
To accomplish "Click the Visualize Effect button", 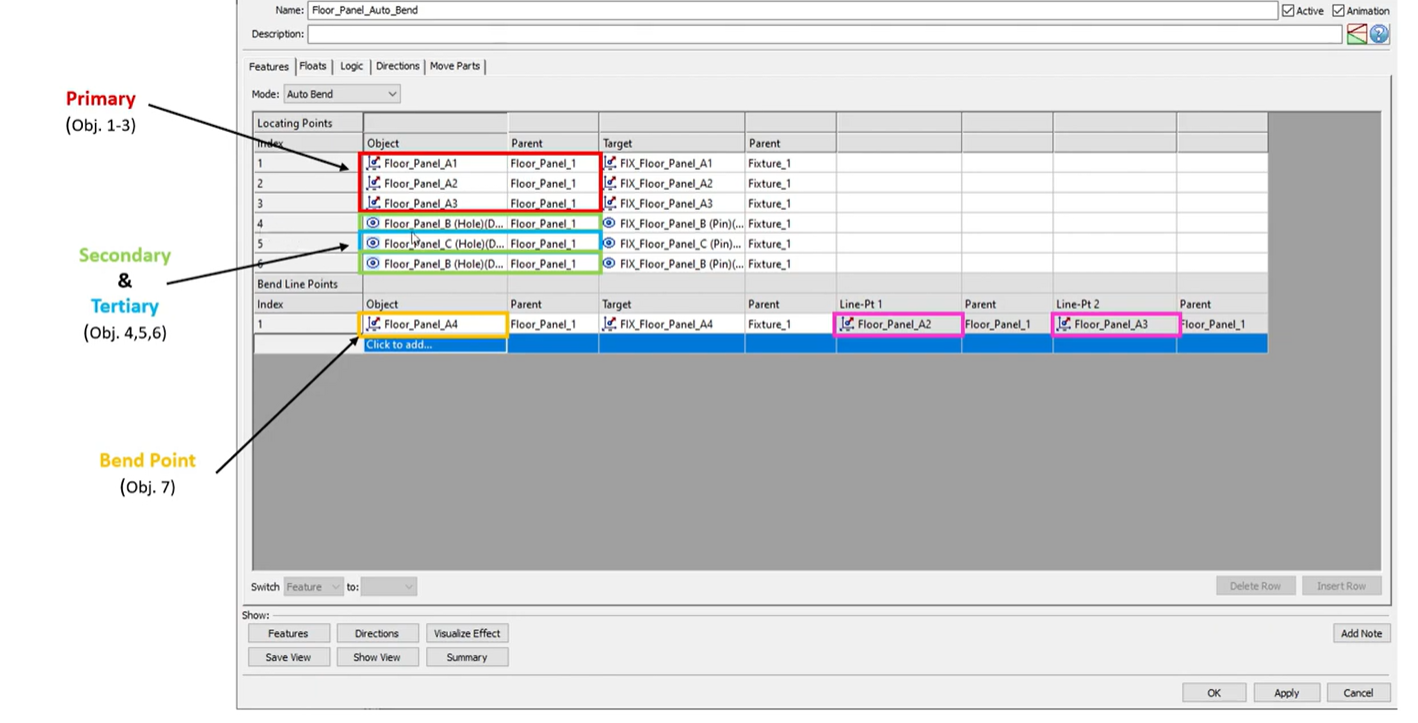I will [466, 633].
